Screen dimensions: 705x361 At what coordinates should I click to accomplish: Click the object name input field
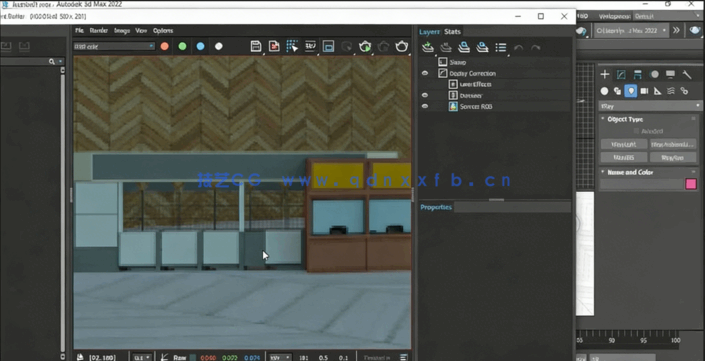[642, 184]
